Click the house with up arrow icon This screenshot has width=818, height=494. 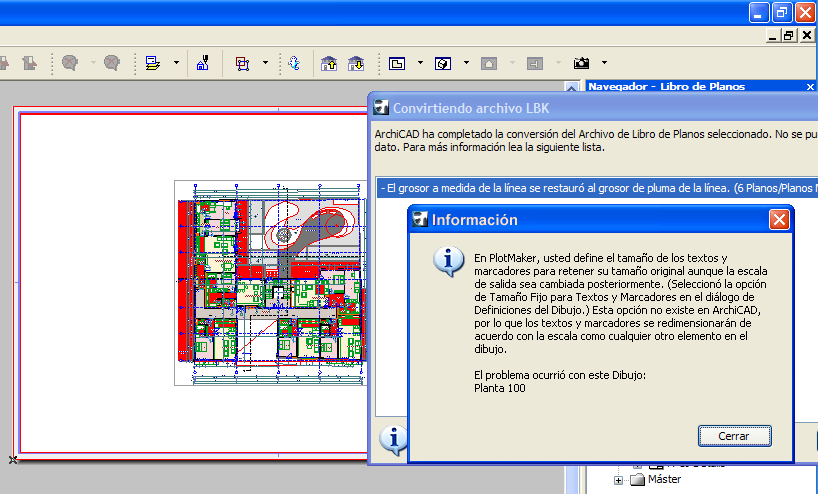click(329, 64)
